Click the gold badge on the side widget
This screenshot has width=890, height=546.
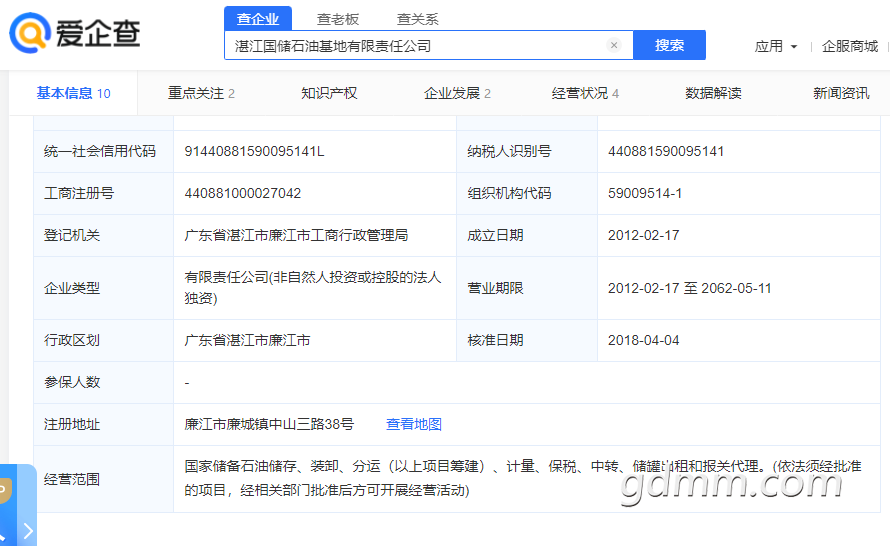4,491
